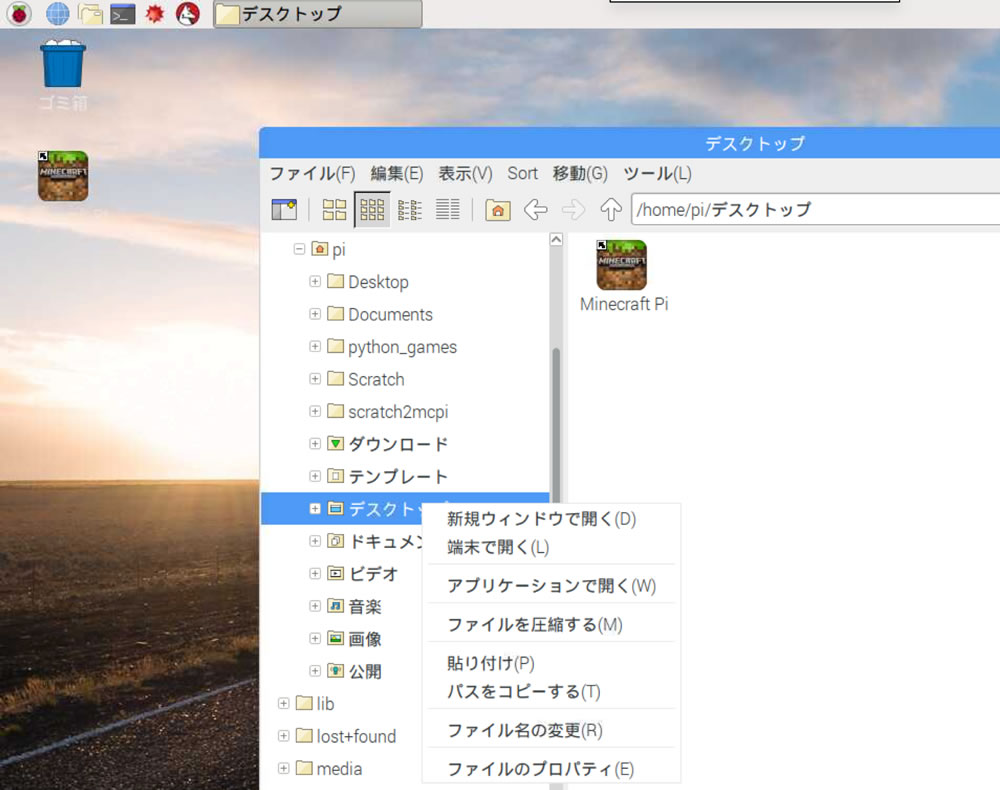Viewport: 1000px width, 790px height.
Task: Open the file manager taskbar icon
Action: point(91,13)
